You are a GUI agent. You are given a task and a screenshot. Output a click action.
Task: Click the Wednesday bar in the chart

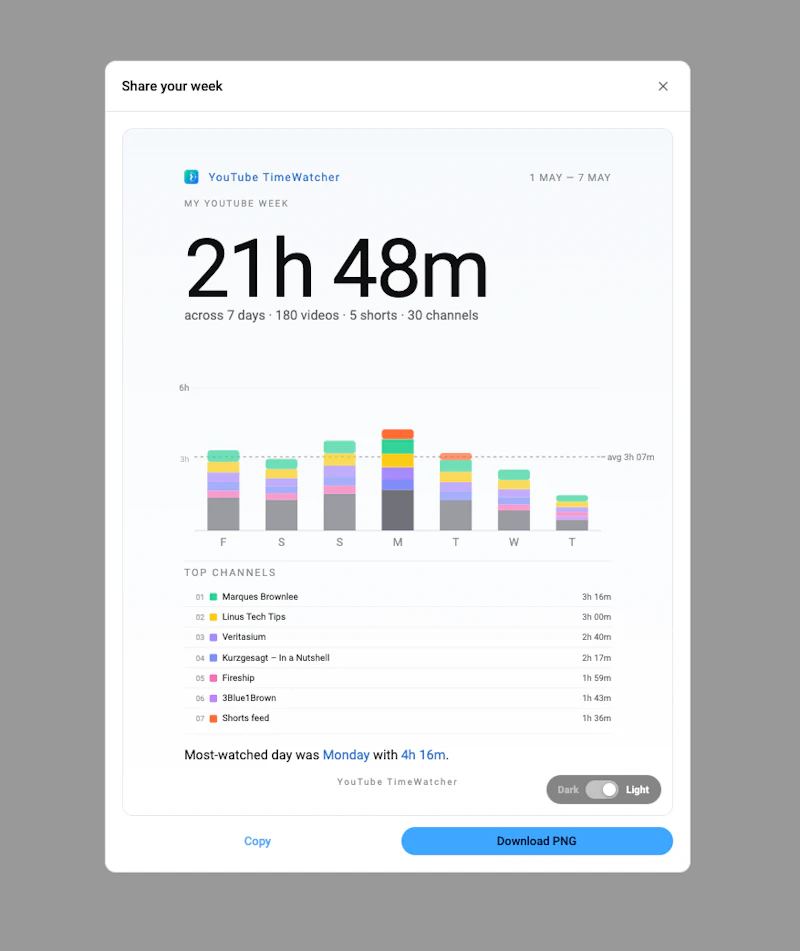pos(514,500)
